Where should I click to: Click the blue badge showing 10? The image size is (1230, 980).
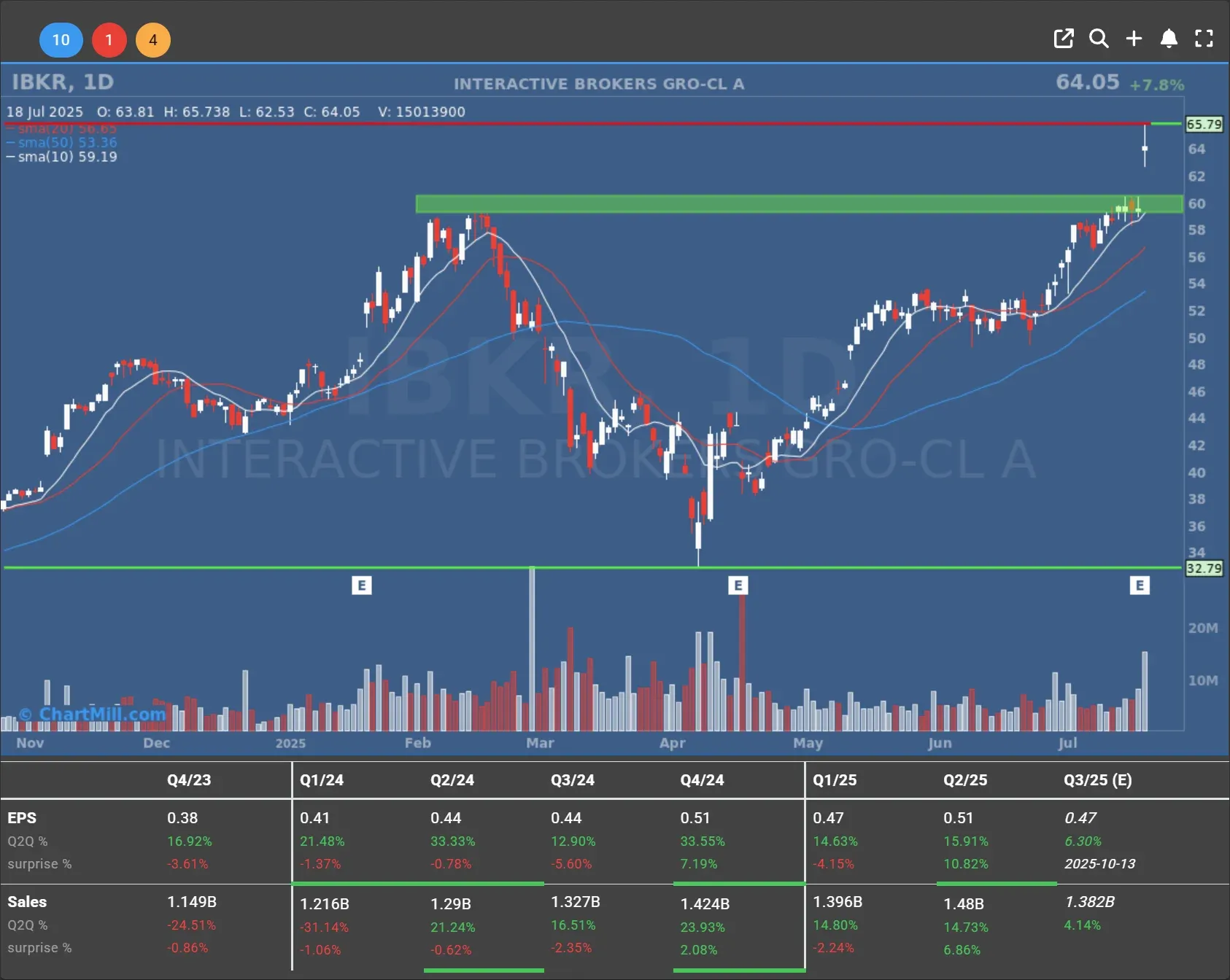pos(61,39)
